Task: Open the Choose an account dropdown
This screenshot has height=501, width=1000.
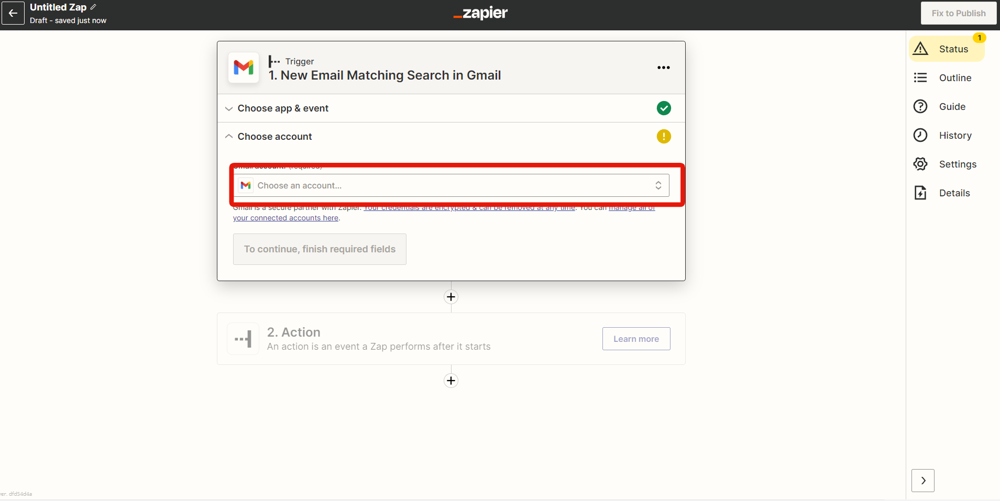Action: click(451, 185)
